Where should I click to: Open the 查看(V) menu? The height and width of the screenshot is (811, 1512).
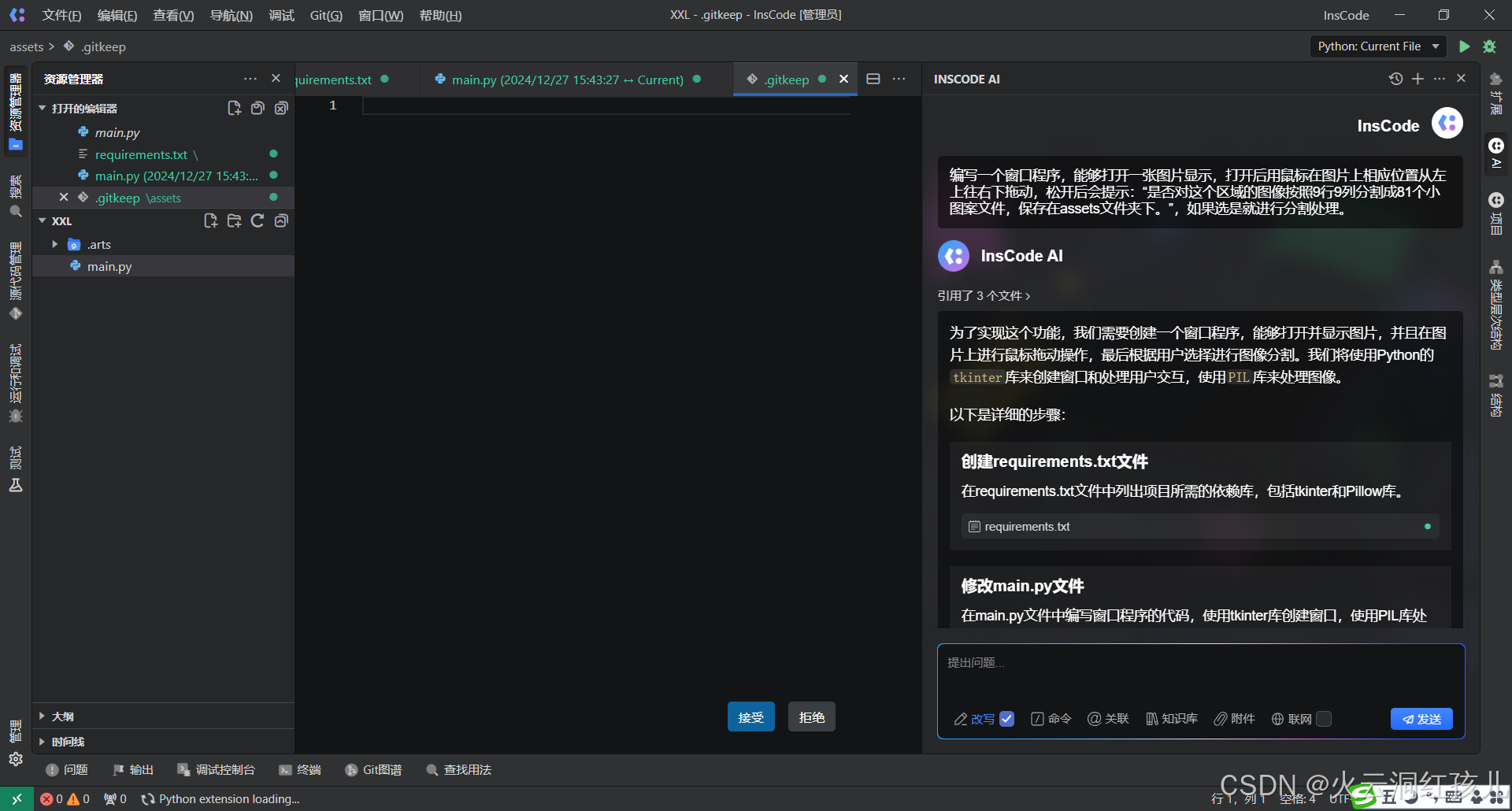click(x=173, y=15)
